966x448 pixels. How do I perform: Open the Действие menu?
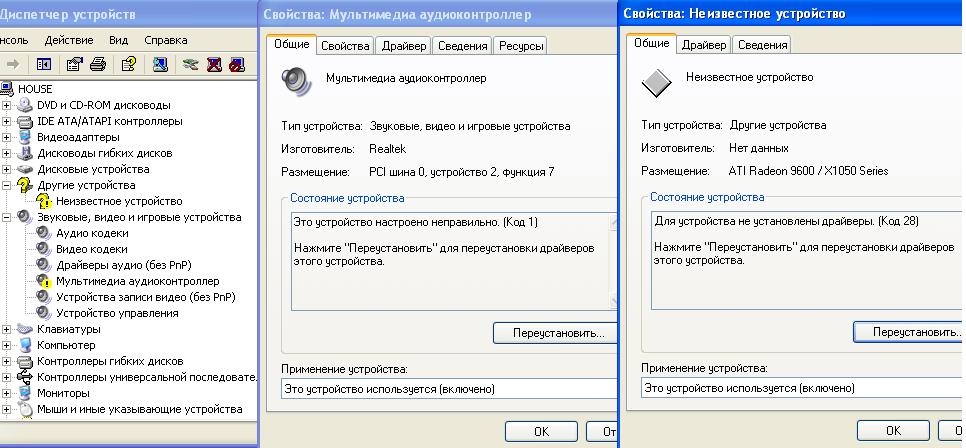click(69, 40)
